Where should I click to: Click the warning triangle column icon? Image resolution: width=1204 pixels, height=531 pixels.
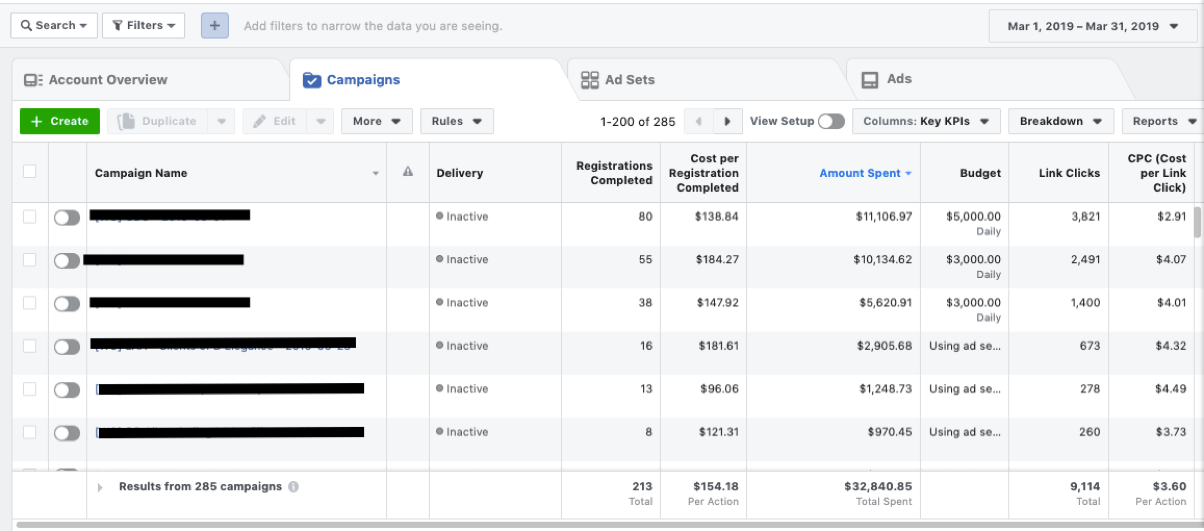[x=408, y=172]
